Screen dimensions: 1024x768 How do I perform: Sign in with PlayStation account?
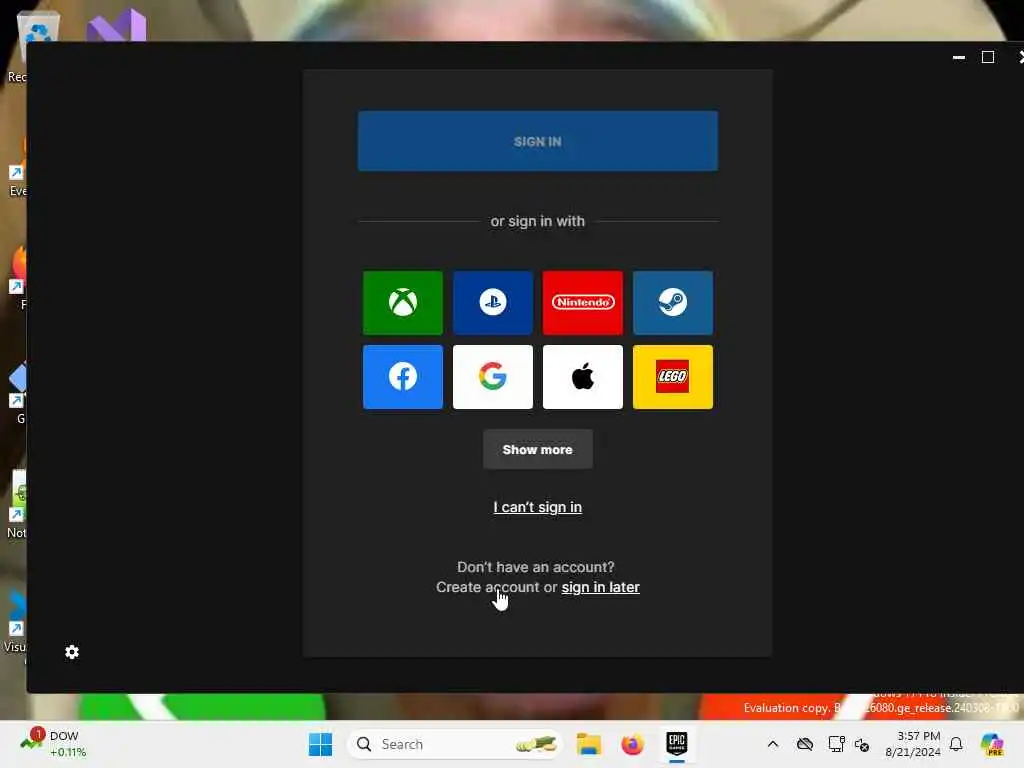tap(492, 302)
